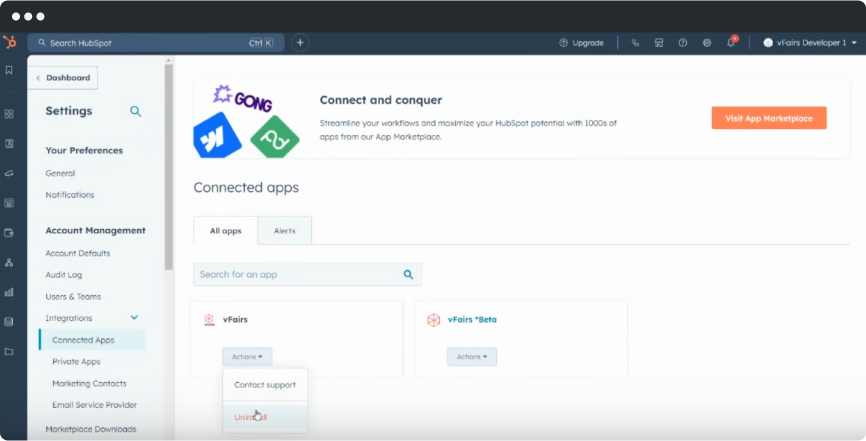Choose Contact support from Actions menu
The width and height of the screenshot is (866, 441).
pyautogui.click(x=265, y=385)
